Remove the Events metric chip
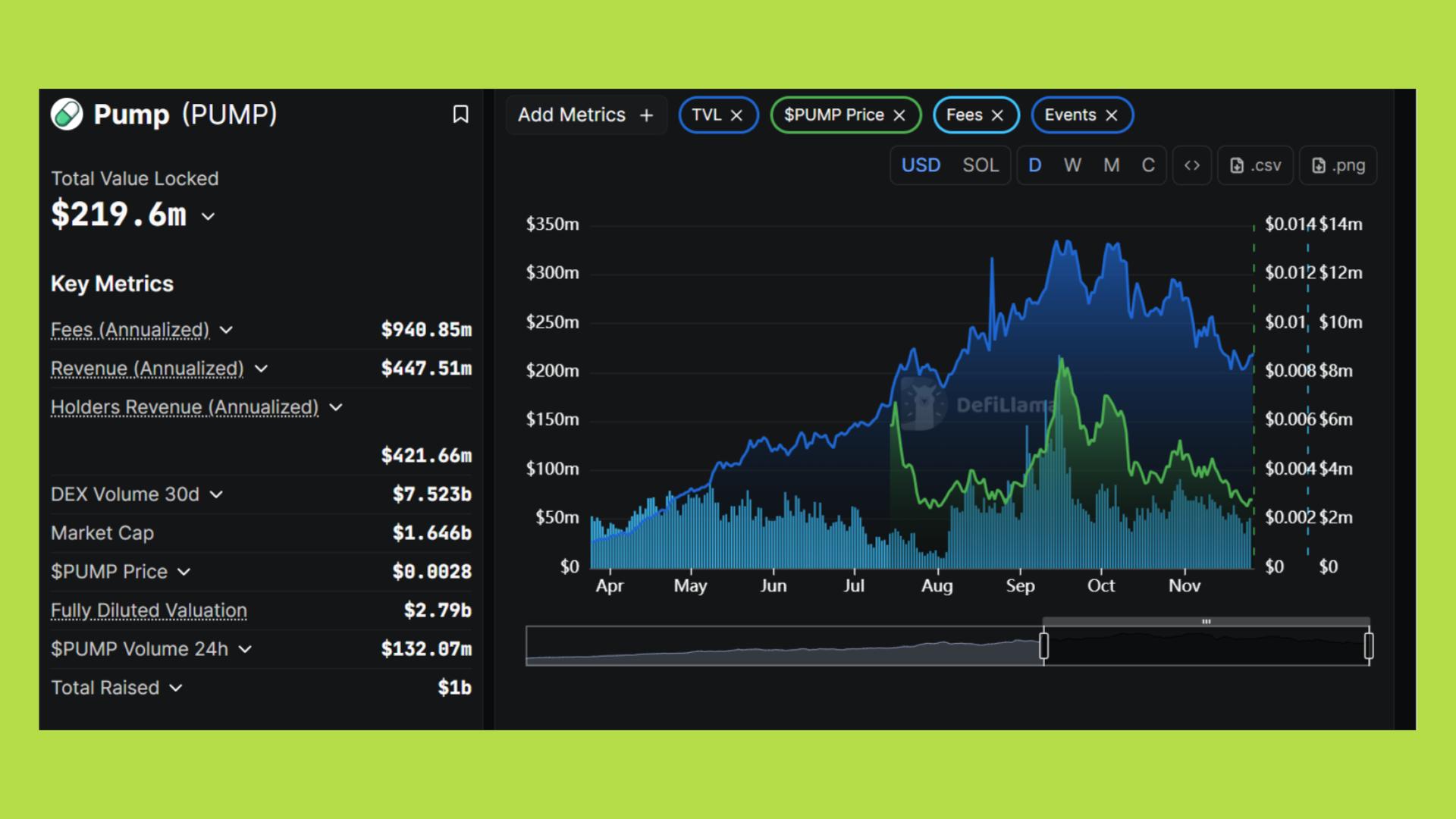 [1112, 115]
